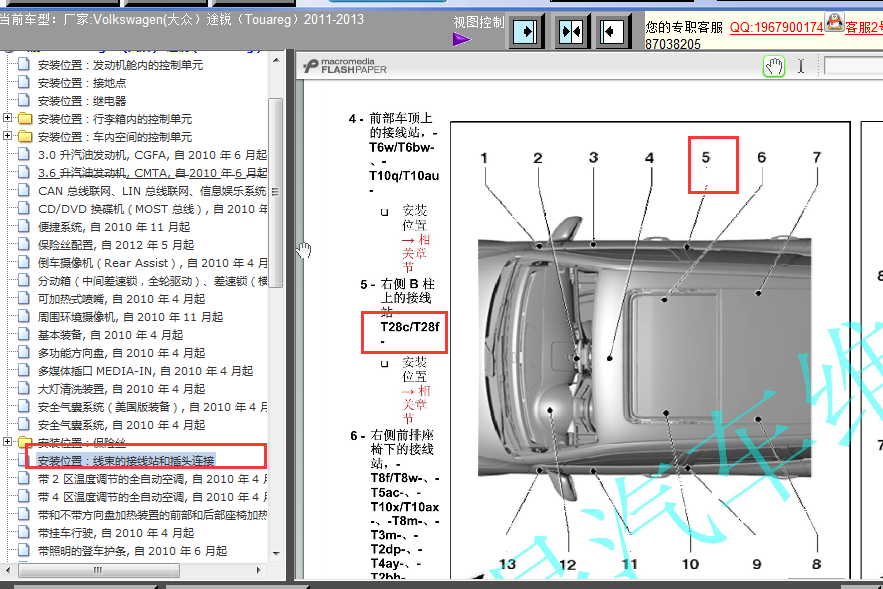The width and height of the screenshot is (883, 589).
Task: Click tree horizontal scroll-right arrow
Action: pos(258,570)
